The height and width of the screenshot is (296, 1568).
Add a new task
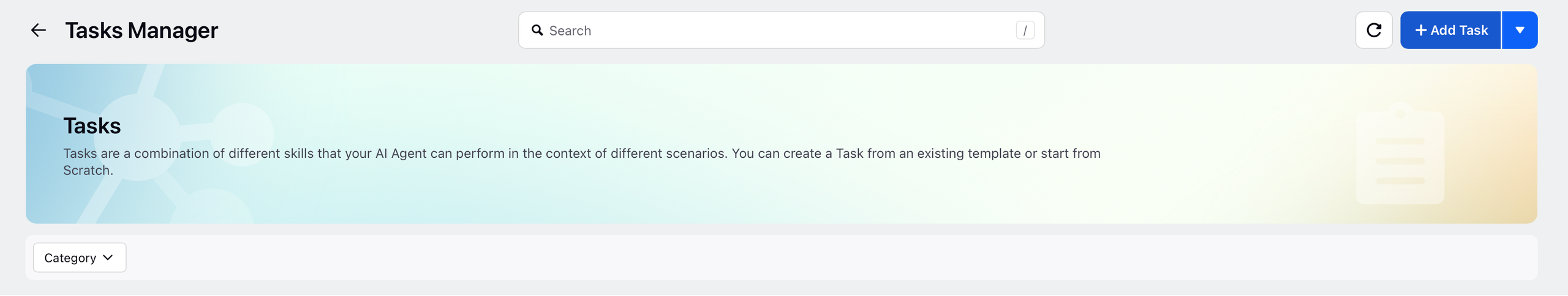(1450, 30)
